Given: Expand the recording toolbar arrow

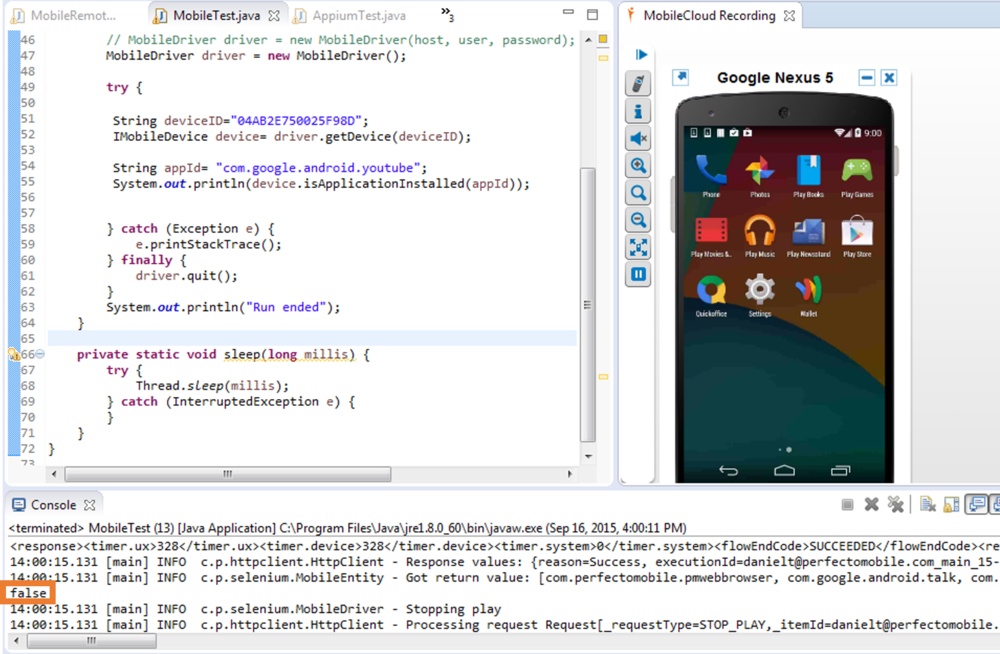Looking at the screenshot, I should [x=641, y=54].
